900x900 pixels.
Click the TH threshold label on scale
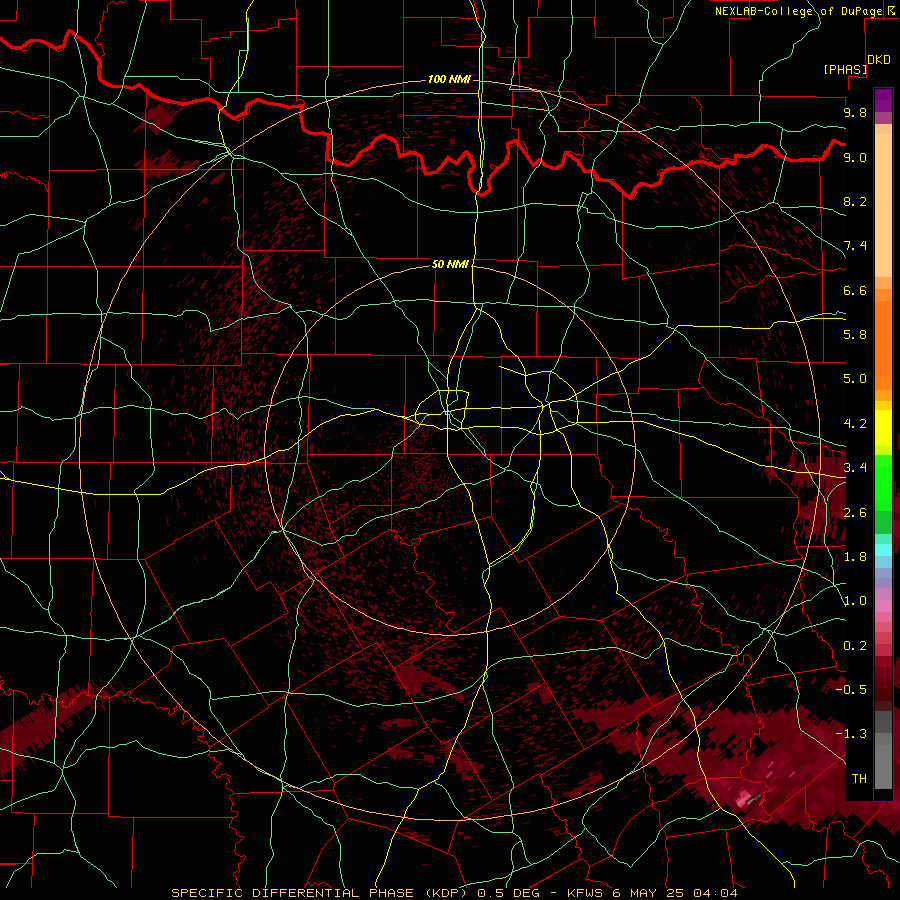click(x=859, y=779)
